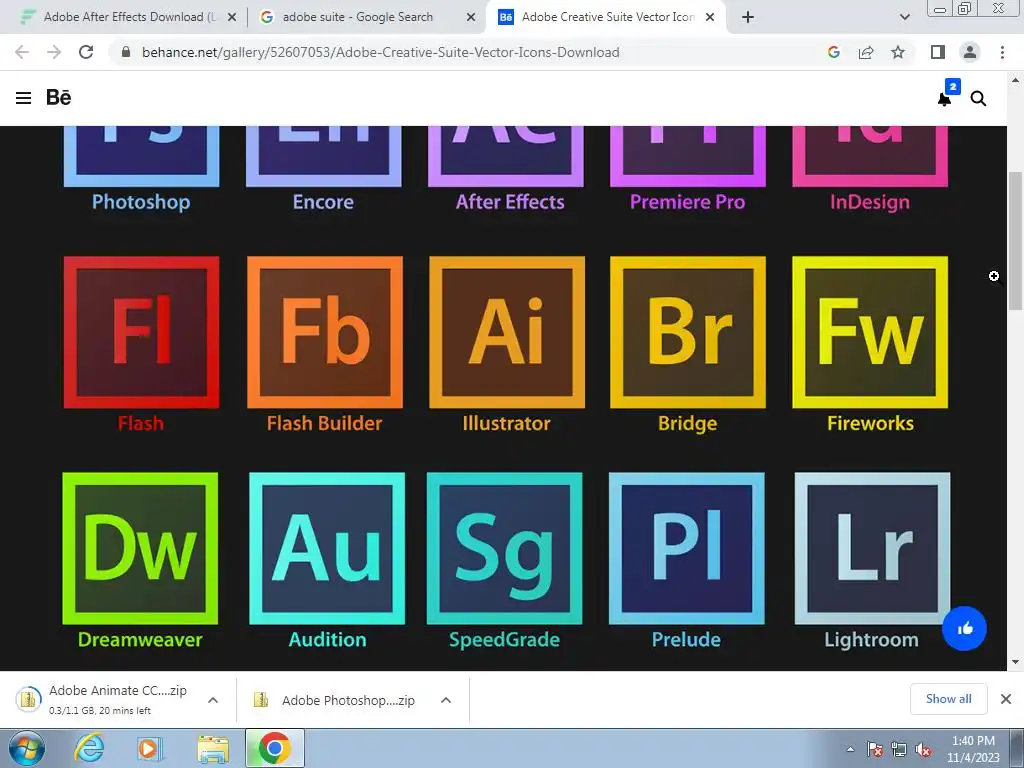Screen dimensions: 1024x768
Task: Click the Chrome back arrow
Action: tap(22, 52)
